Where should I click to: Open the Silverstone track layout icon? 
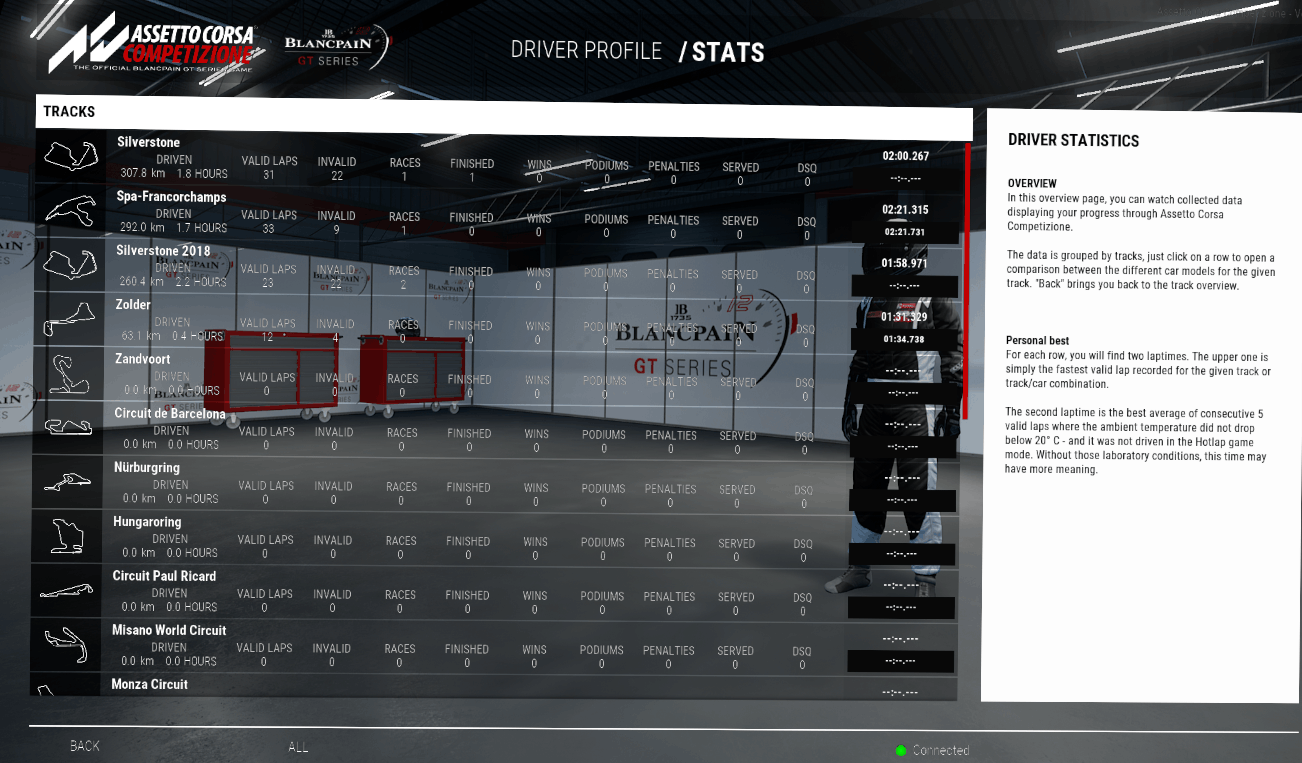pyautogui.click(x=70, y=156)
